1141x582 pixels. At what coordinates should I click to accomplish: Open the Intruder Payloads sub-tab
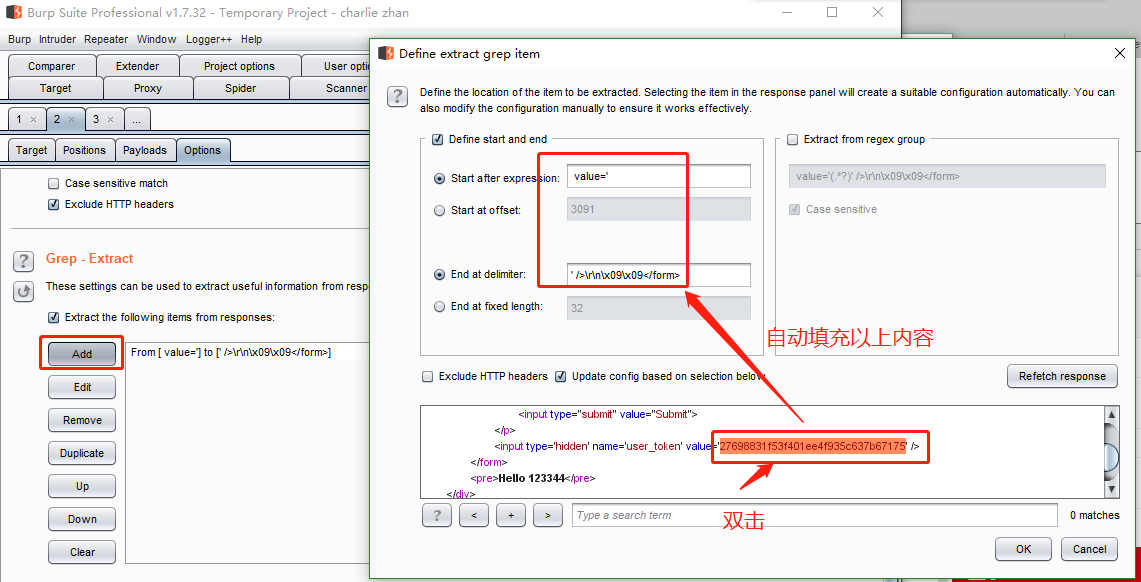tap(145, 150)
